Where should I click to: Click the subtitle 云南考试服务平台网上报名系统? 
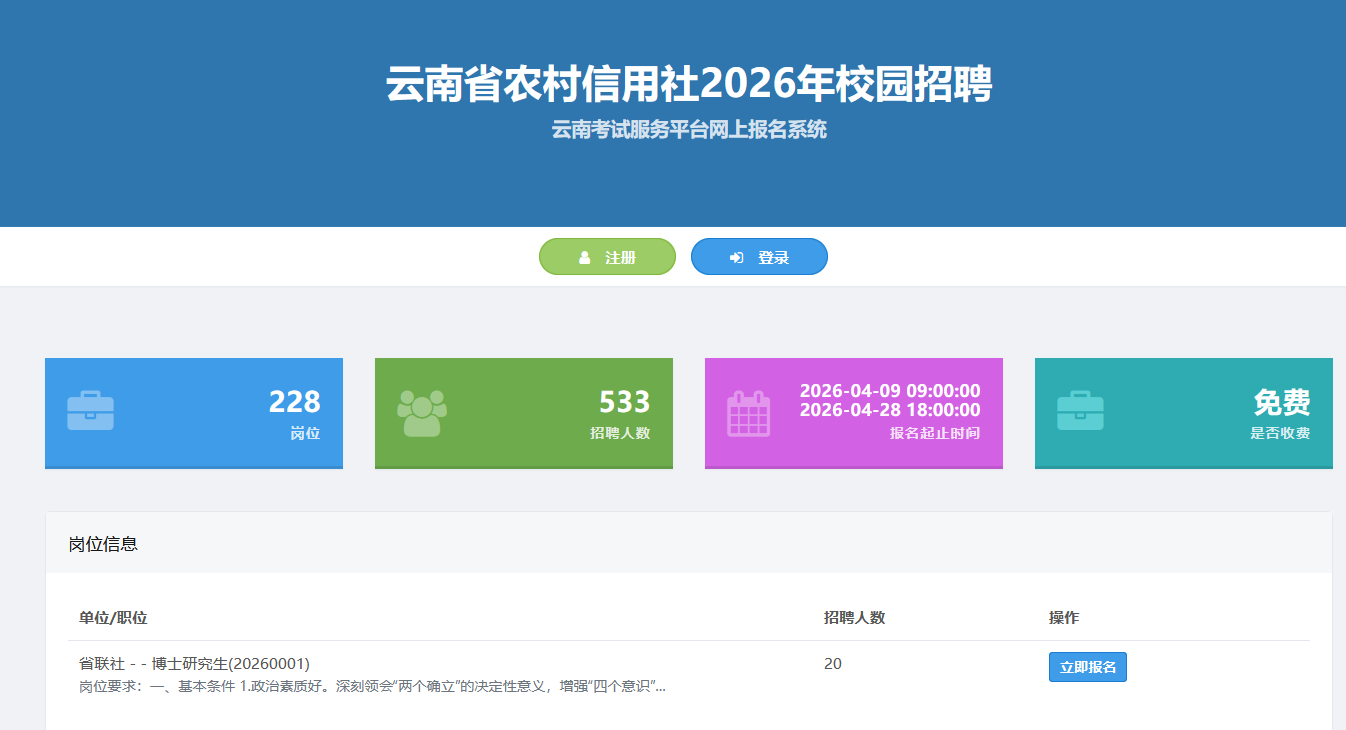(x=673, y=129)
